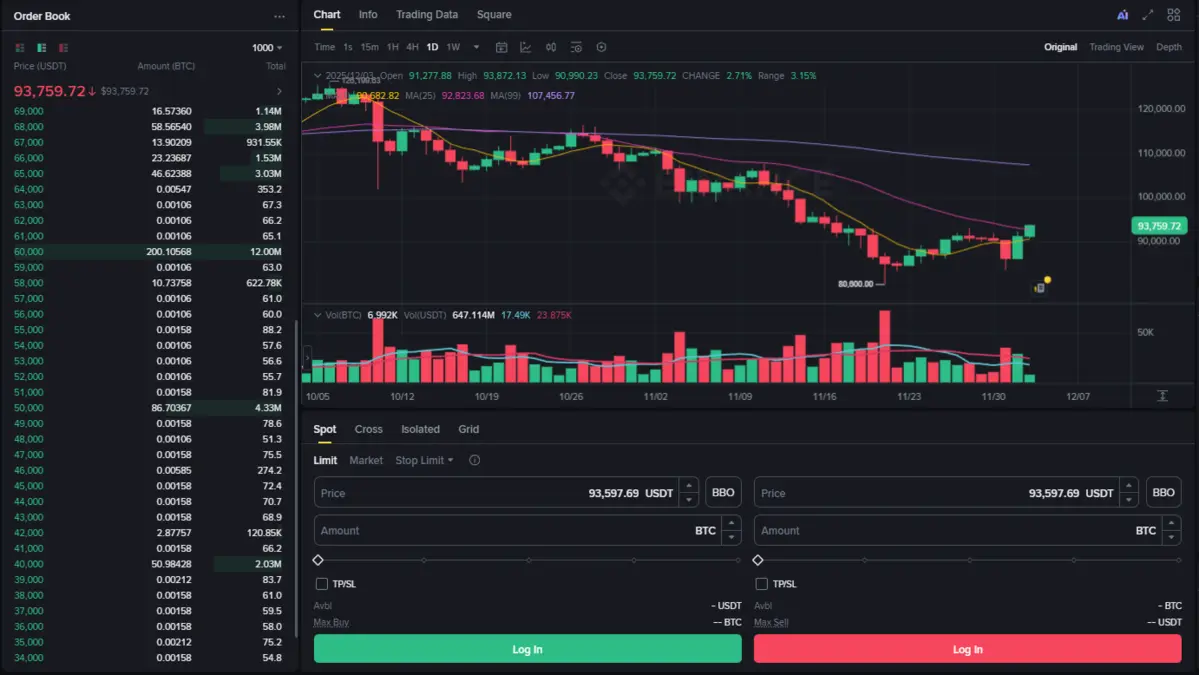Image resolution: width=1199 pixels, height=675 pixels.
Task: Switch to the Trading Data tab
Action: (x=427, y=14)
